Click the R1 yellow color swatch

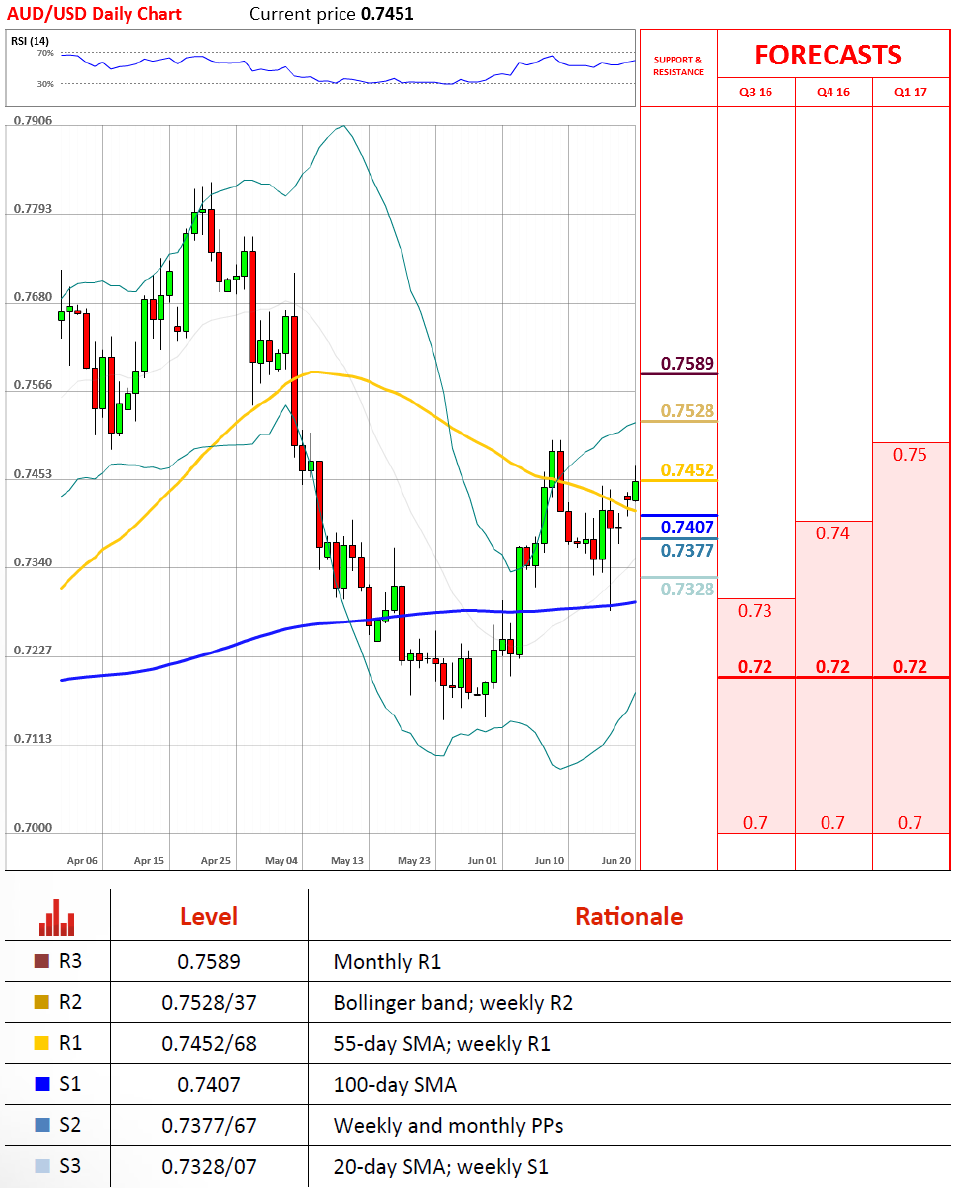(42, 1043)
